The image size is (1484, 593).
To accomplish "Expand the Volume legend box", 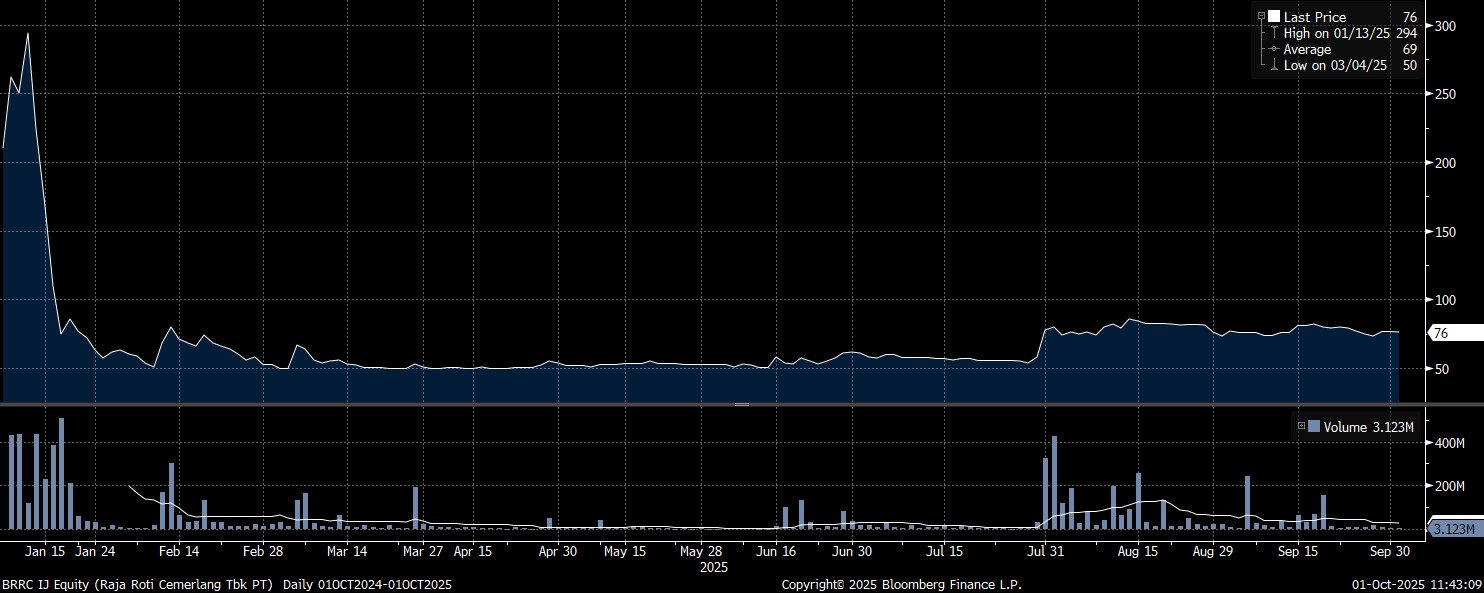I will coord(1301,426).
